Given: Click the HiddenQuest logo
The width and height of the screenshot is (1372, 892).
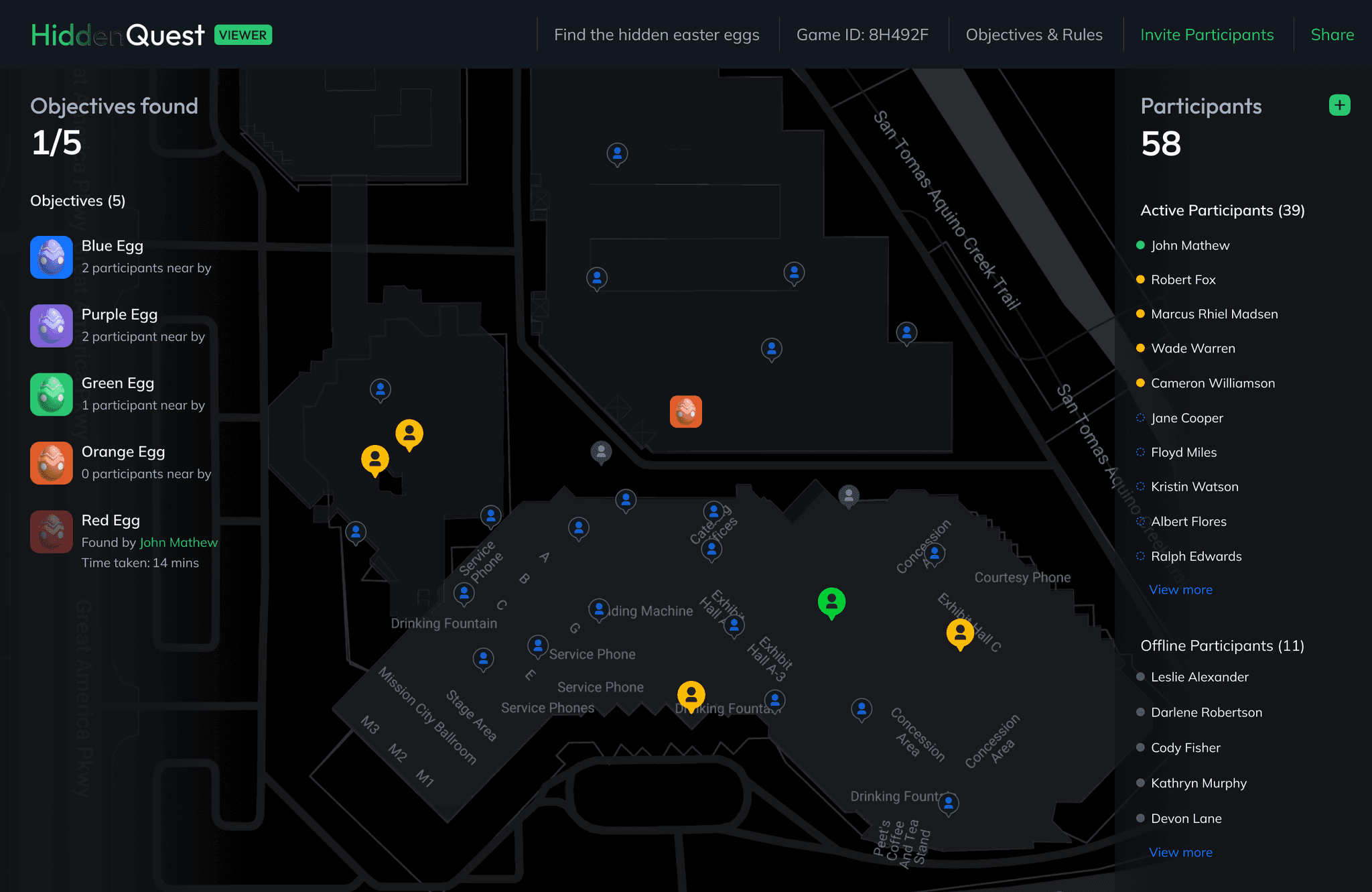Looking at the screenshot, I should coord(117,35).
